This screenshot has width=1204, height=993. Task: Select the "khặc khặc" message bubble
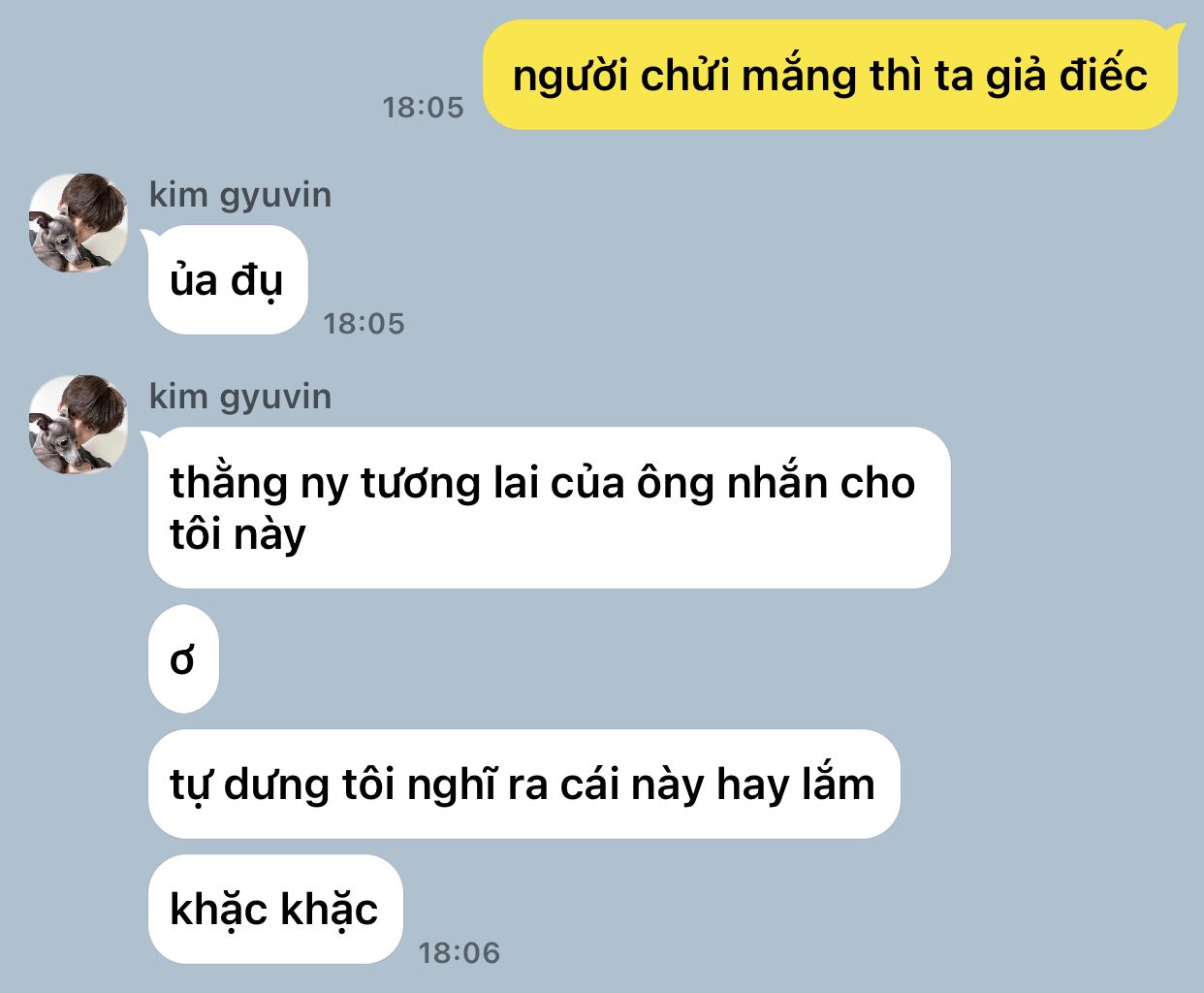(x=275, y=909)
